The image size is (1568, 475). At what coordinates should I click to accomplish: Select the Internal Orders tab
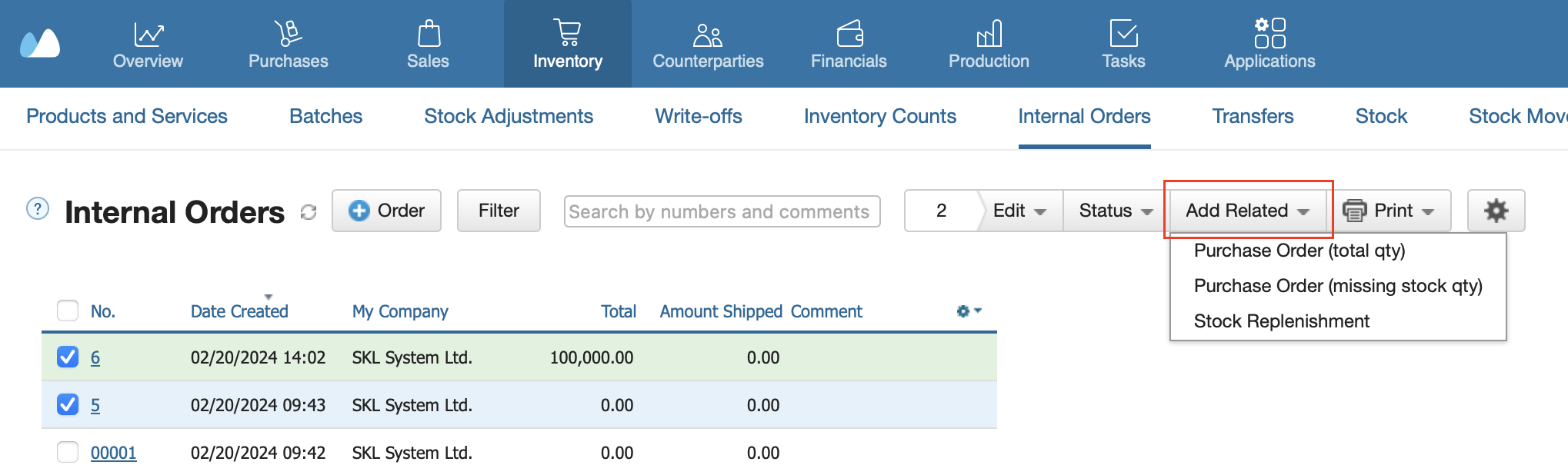[1084, 116]
